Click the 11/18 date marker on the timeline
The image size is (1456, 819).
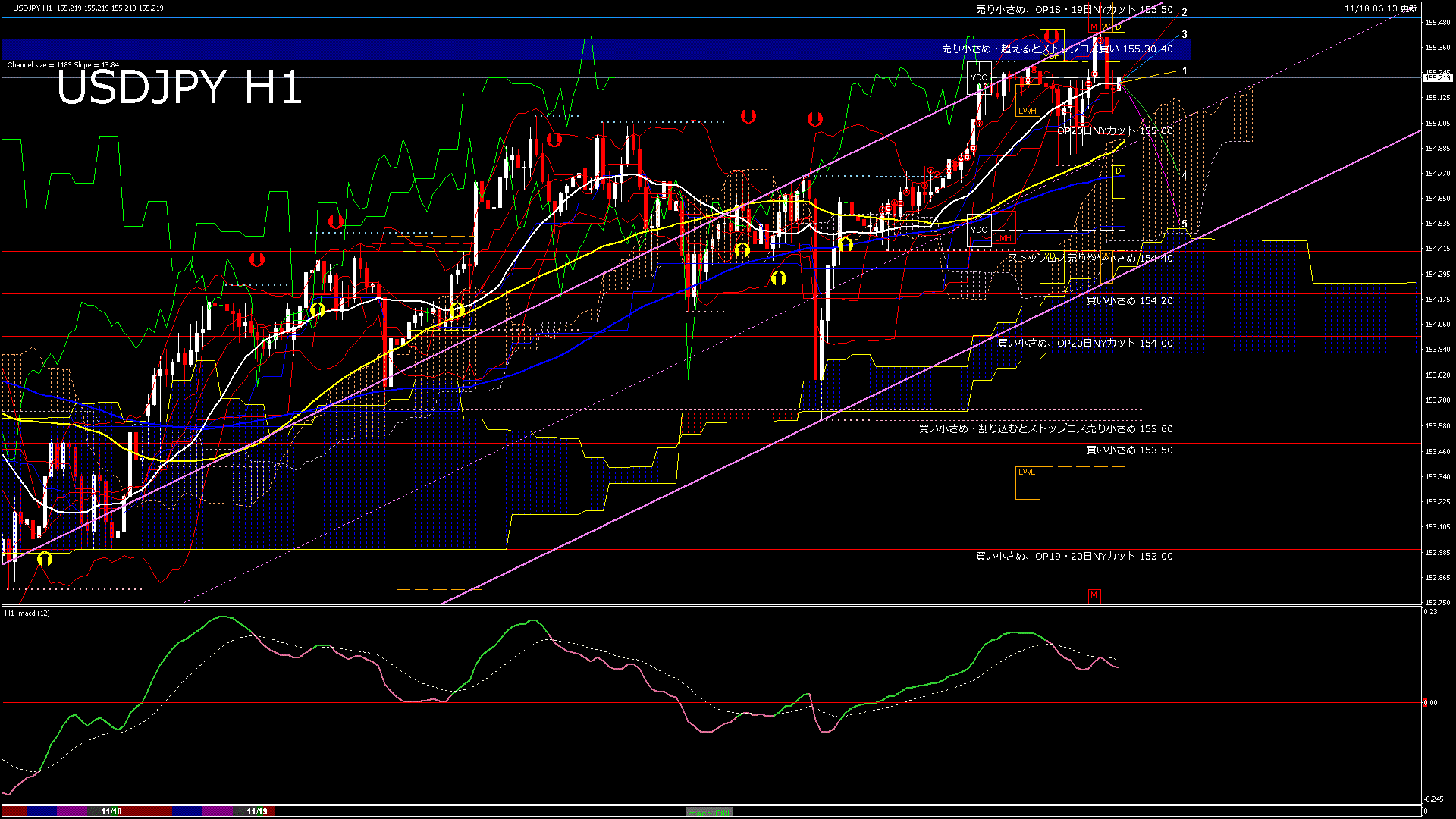pyautogui.click(x=111, y=811)
